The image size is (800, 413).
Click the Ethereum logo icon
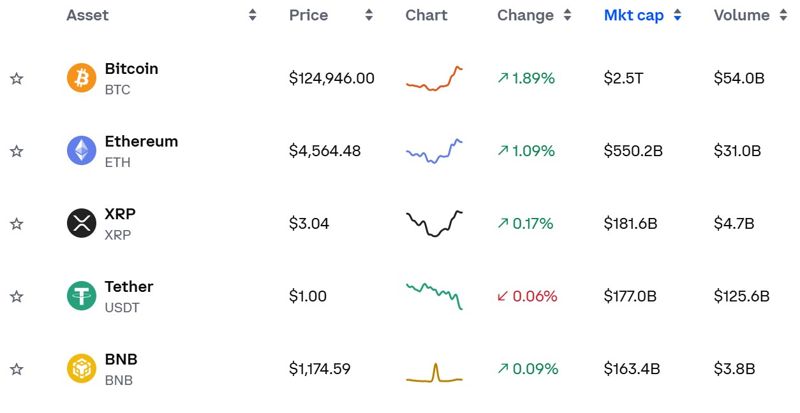tap(81, 151)
